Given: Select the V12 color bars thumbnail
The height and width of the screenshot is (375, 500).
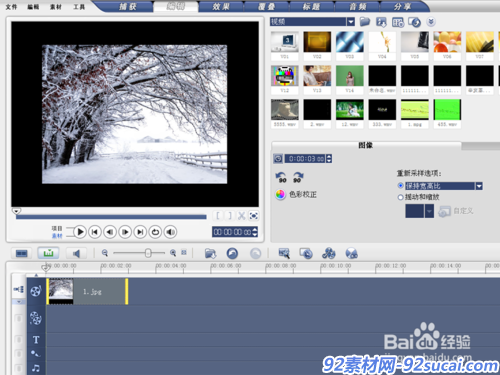Looking at the screenshot, I should 285,79.
